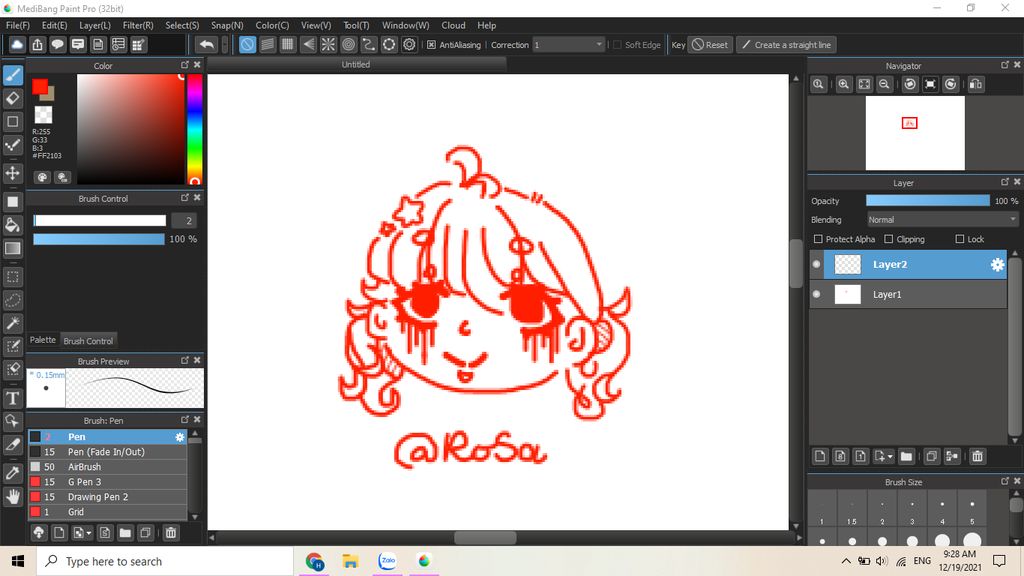Select the rectangular Select tool

pyautogui.click(x=12, y=277)
